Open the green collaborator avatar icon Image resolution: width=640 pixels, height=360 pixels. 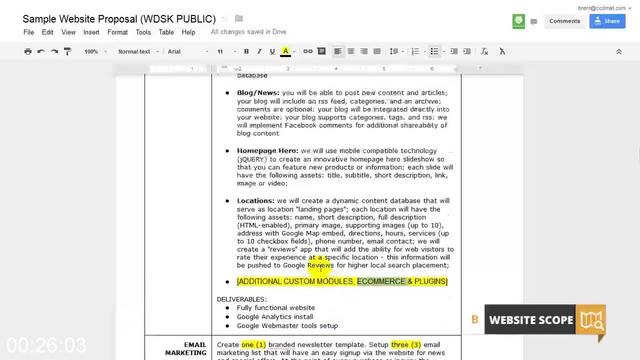coord(518,21)
